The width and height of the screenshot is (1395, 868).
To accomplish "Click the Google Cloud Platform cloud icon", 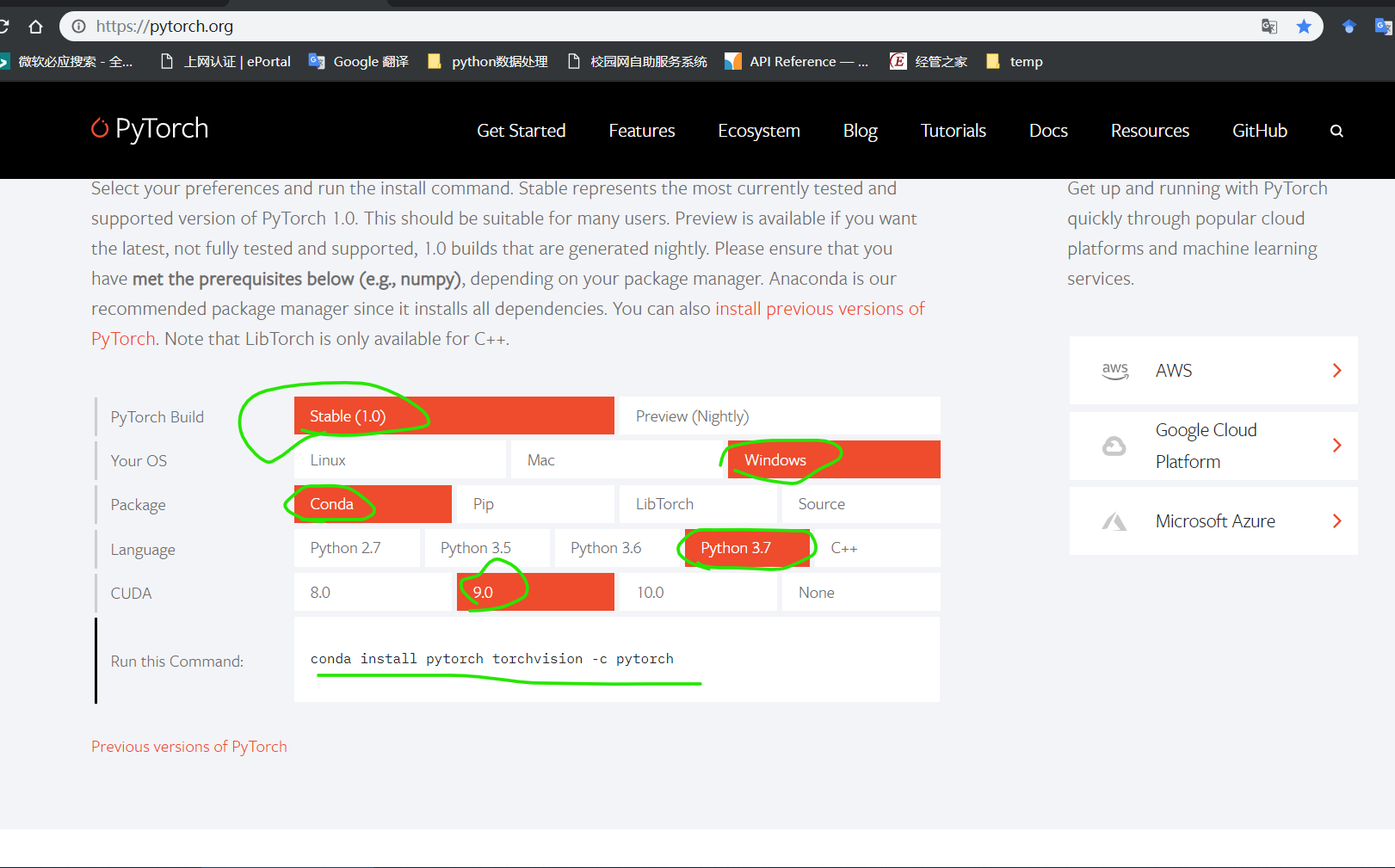I will [1114, 446].
